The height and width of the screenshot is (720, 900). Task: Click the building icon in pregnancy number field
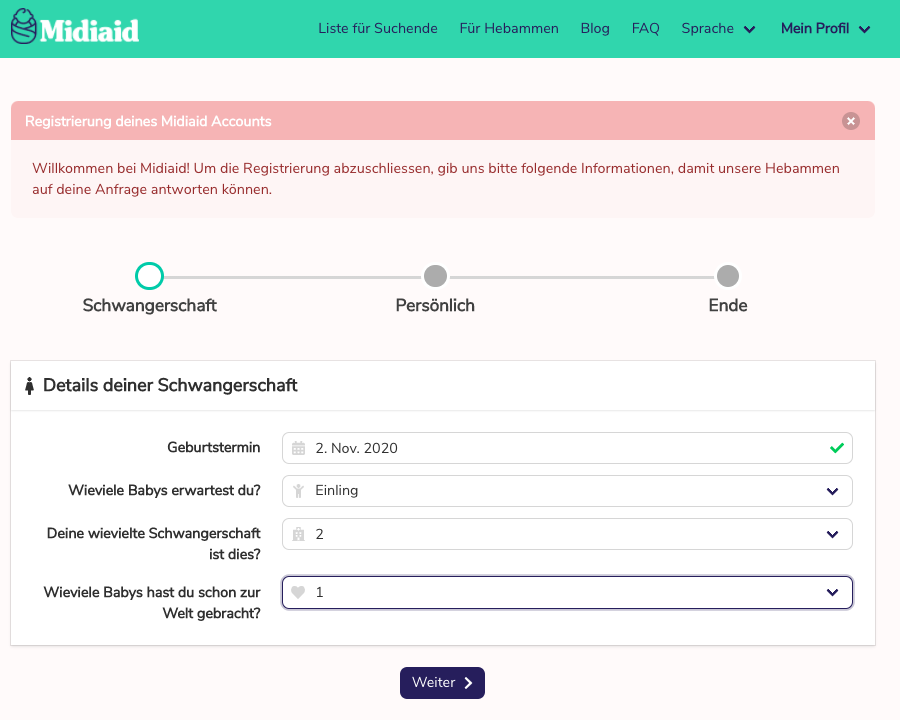coord(298,534)
